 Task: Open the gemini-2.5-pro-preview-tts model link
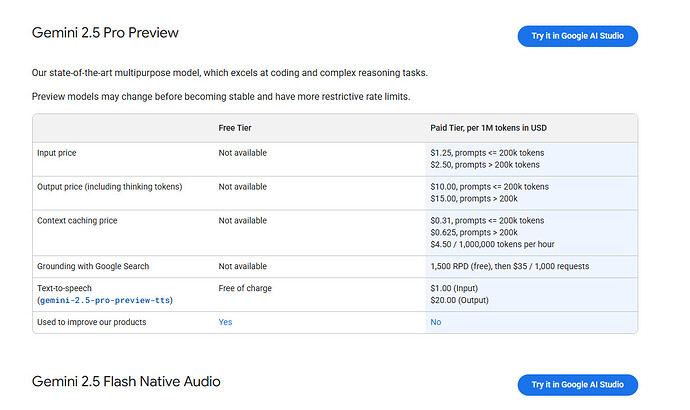point(105,300)
